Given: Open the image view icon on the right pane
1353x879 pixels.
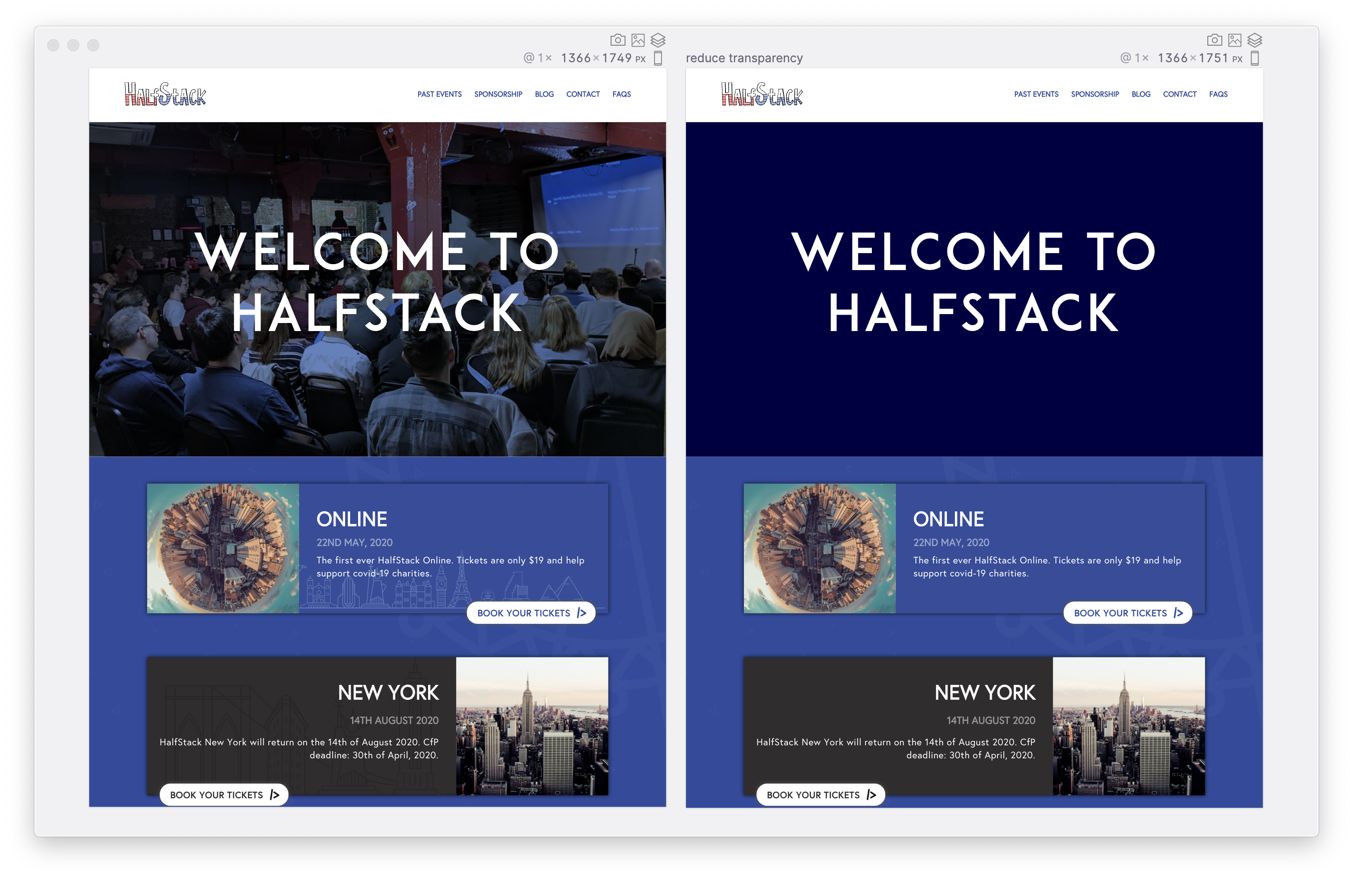Looking at the screenshot, I should click(1235, 39).
